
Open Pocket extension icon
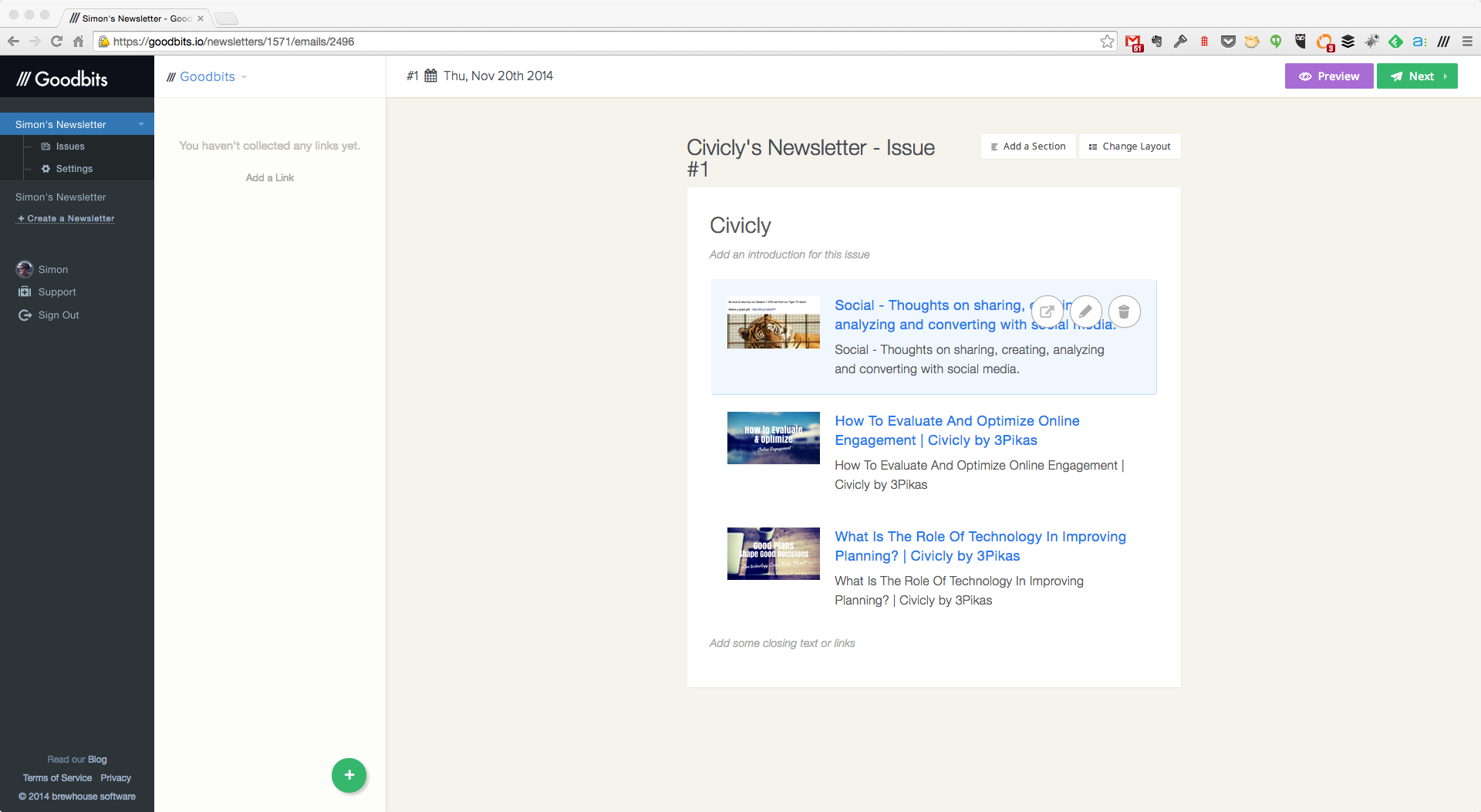1228,42
